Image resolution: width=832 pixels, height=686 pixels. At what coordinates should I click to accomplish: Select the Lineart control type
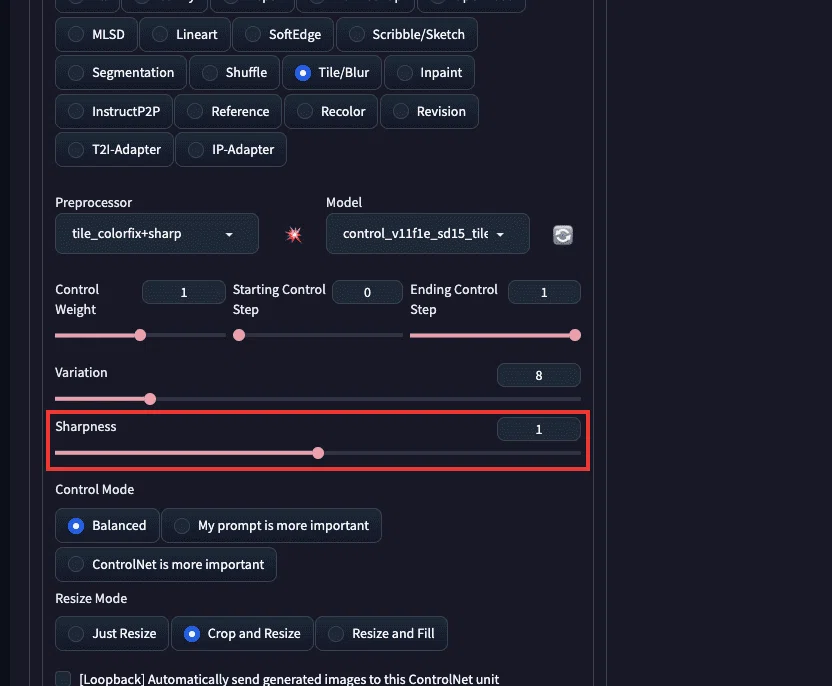pyautogui.click(x=185, y=34)
